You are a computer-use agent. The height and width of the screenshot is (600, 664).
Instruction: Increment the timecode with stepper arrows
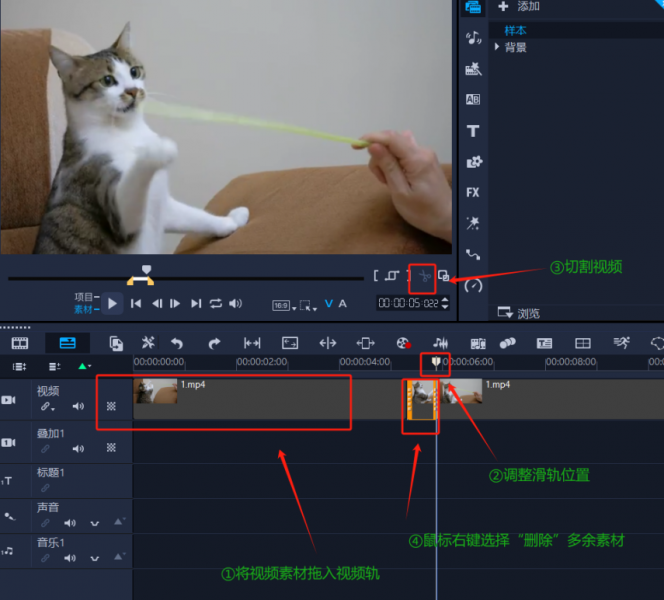pyautogui.click(x=445, y=300)
